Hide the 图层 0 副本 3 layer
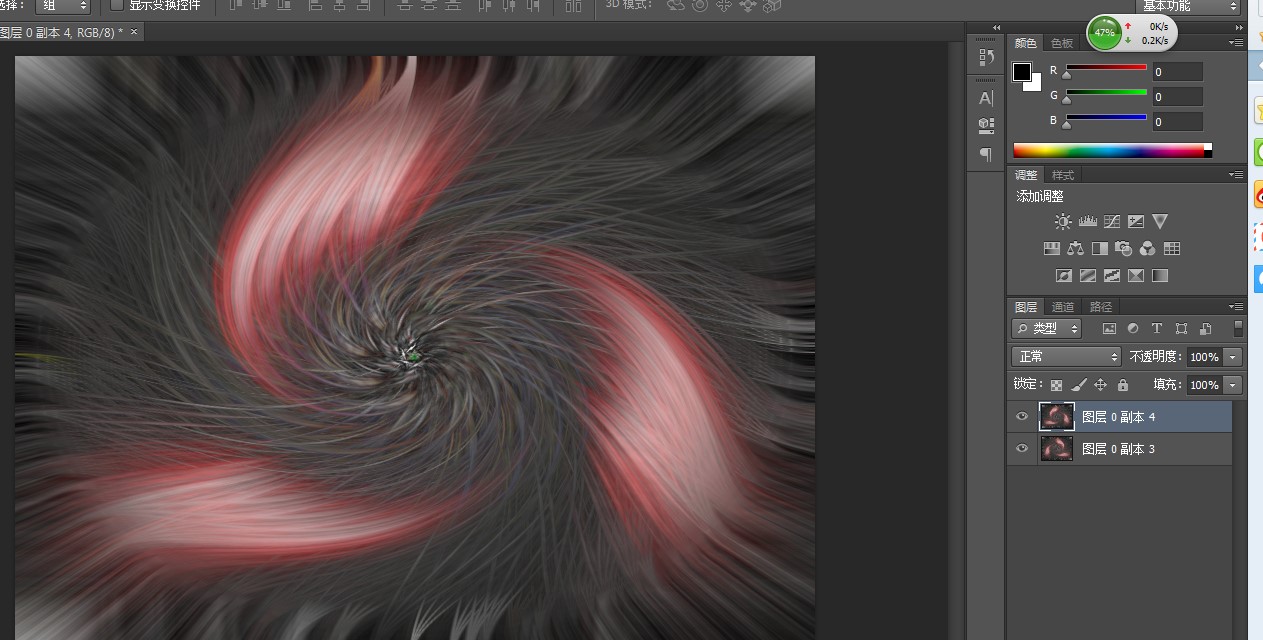1263x640 pixels. point(1021,449)
